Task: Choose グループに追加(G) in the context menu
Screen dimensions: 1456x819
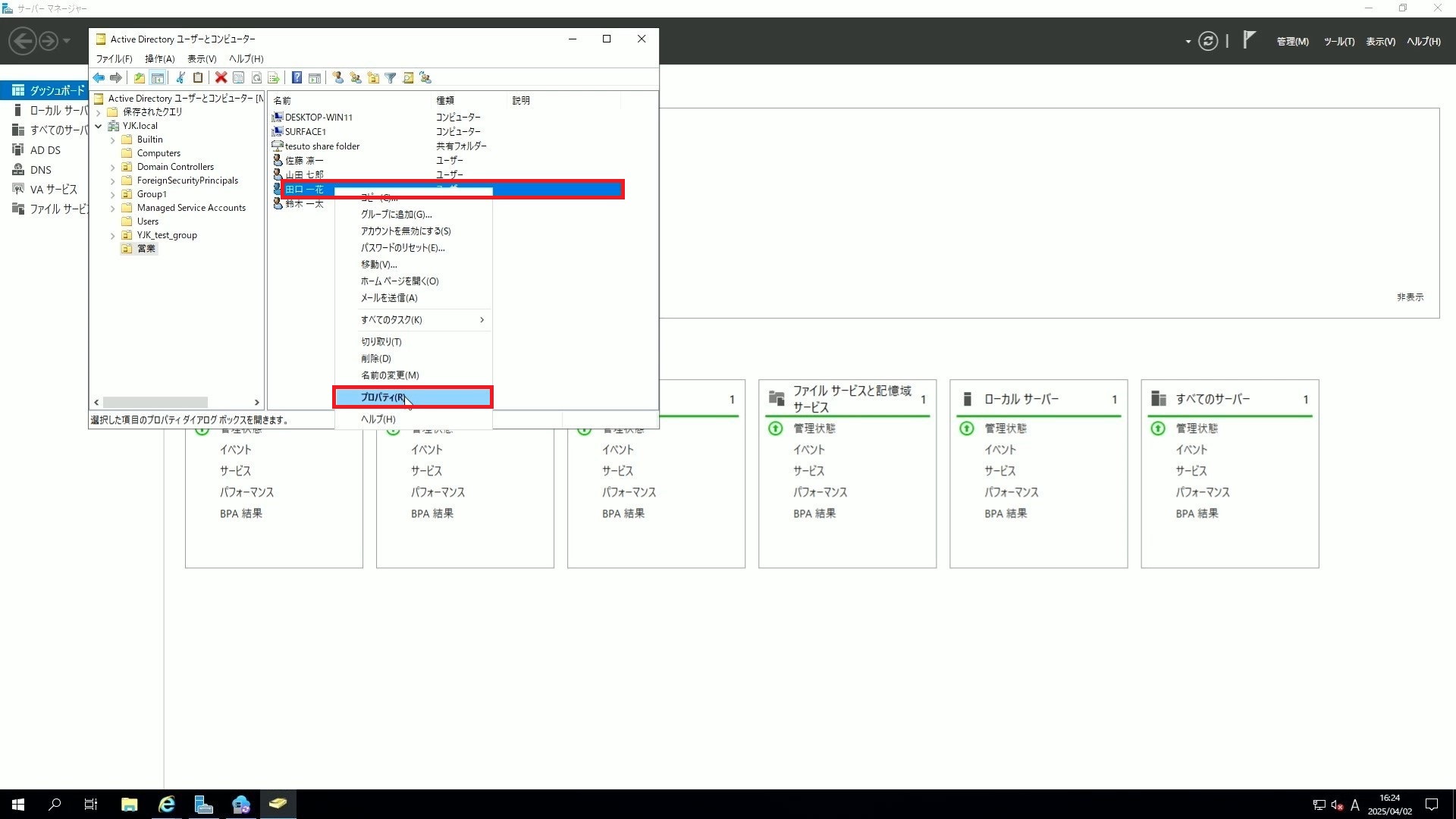Action: point(413,215)
